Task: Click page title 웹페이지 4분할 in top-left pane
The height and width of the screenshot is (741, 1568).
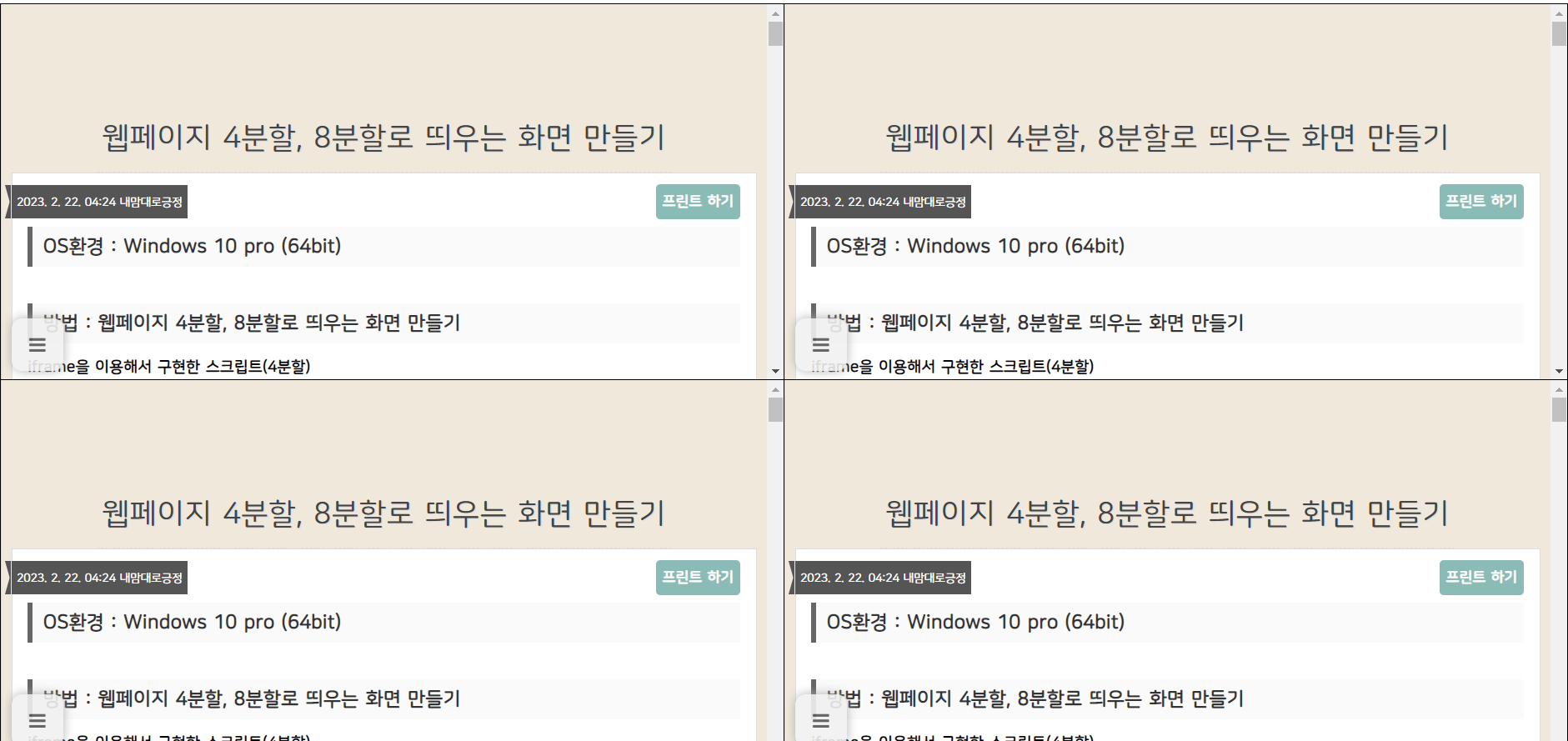Action: [383, 138]
